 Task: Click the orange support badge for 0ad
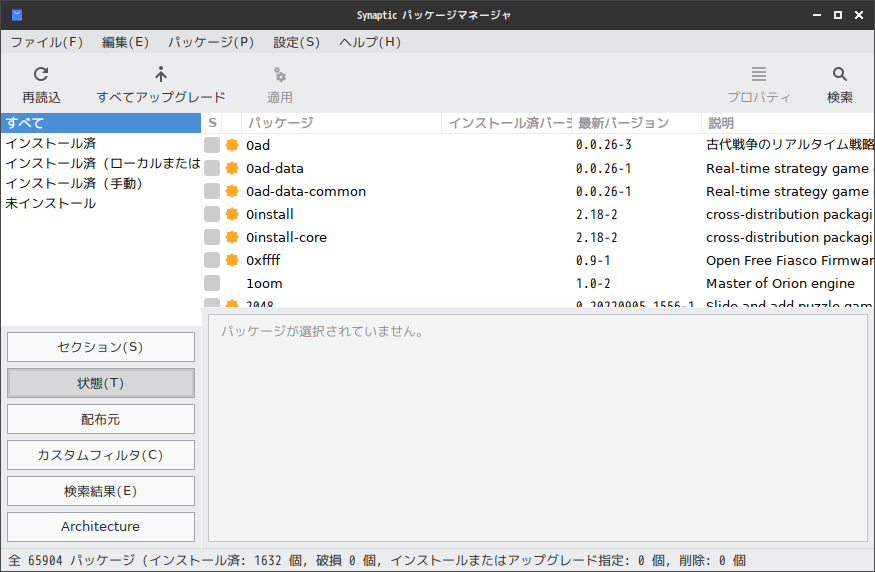pos(232,145)
